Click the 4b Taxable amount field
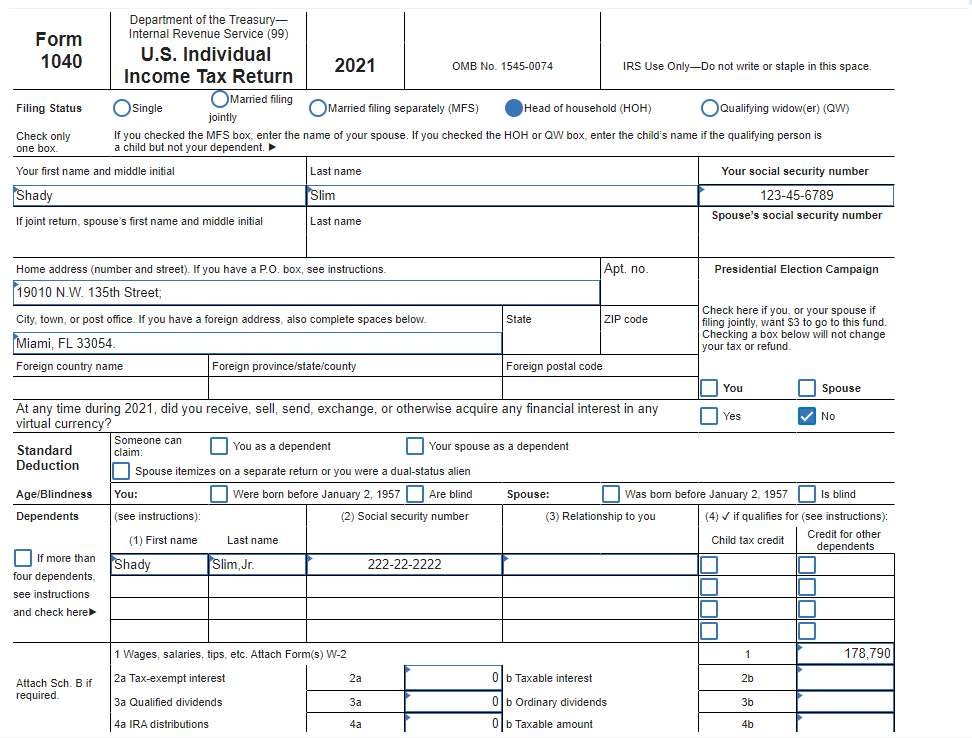972x738 pixels. click(846, 723)
